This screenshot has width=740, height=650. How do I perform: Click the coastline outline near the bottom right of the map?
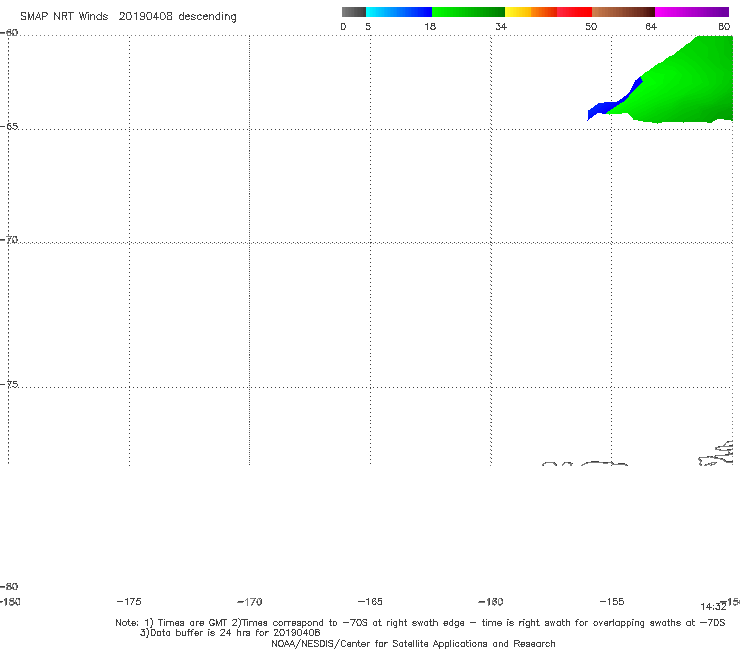[716, 454]
